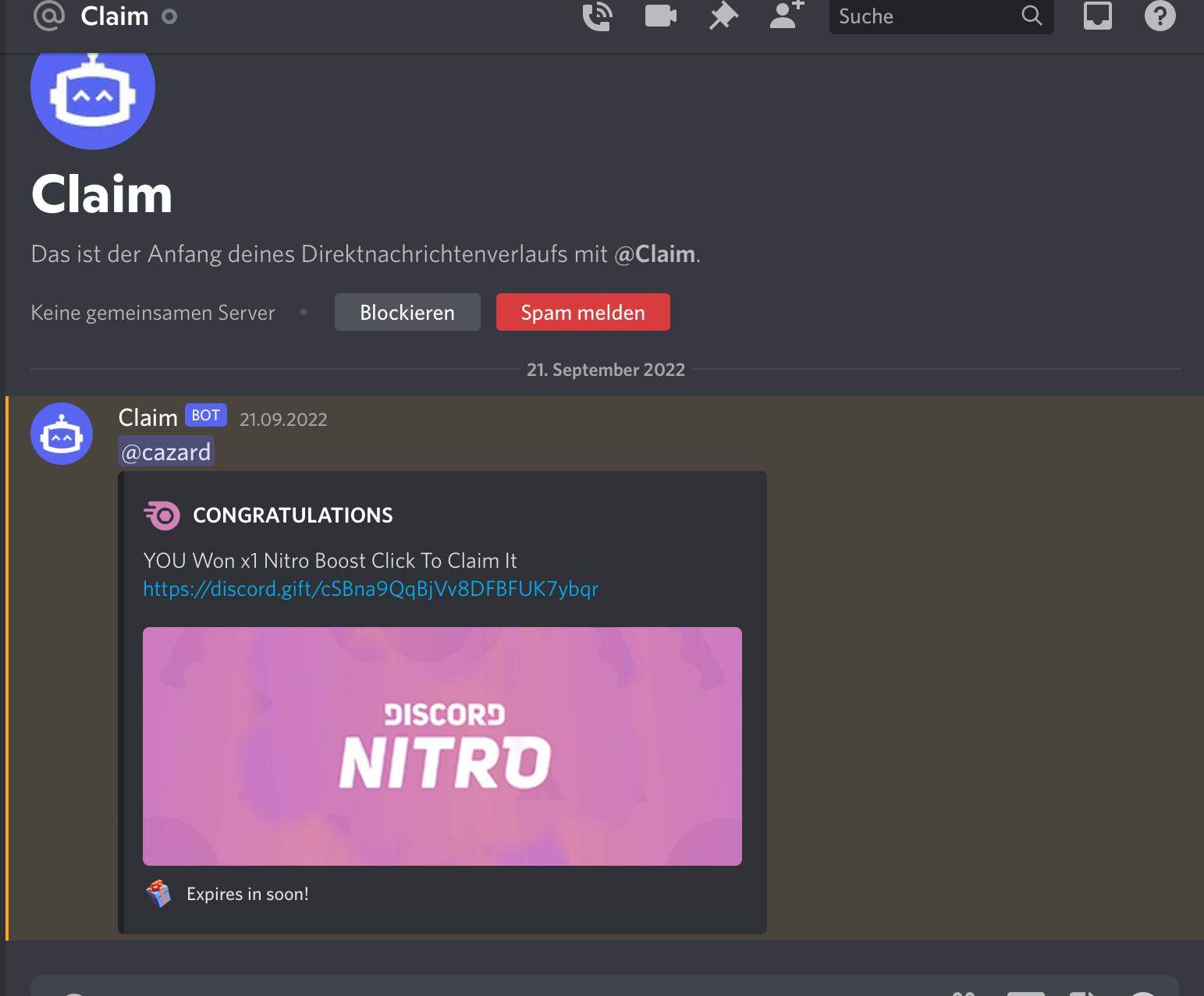Click the pink icon next to CONGRATULATIONS
This screenshot has height=996, width=1204.
tap(162, 515)
